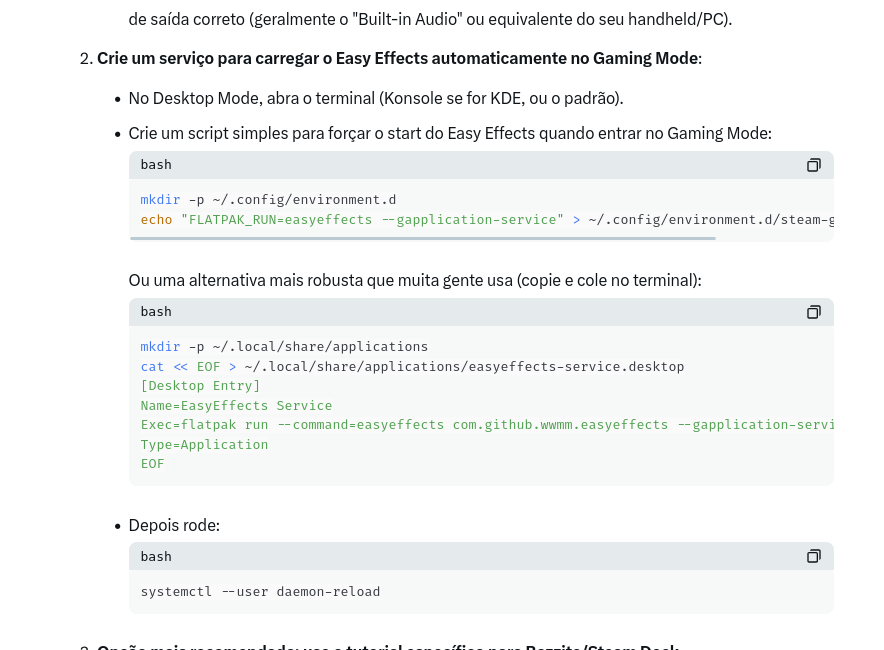Click the 'Crie um serviço' step heading
This screenshot has height=650, width=884.
point(398,58)
